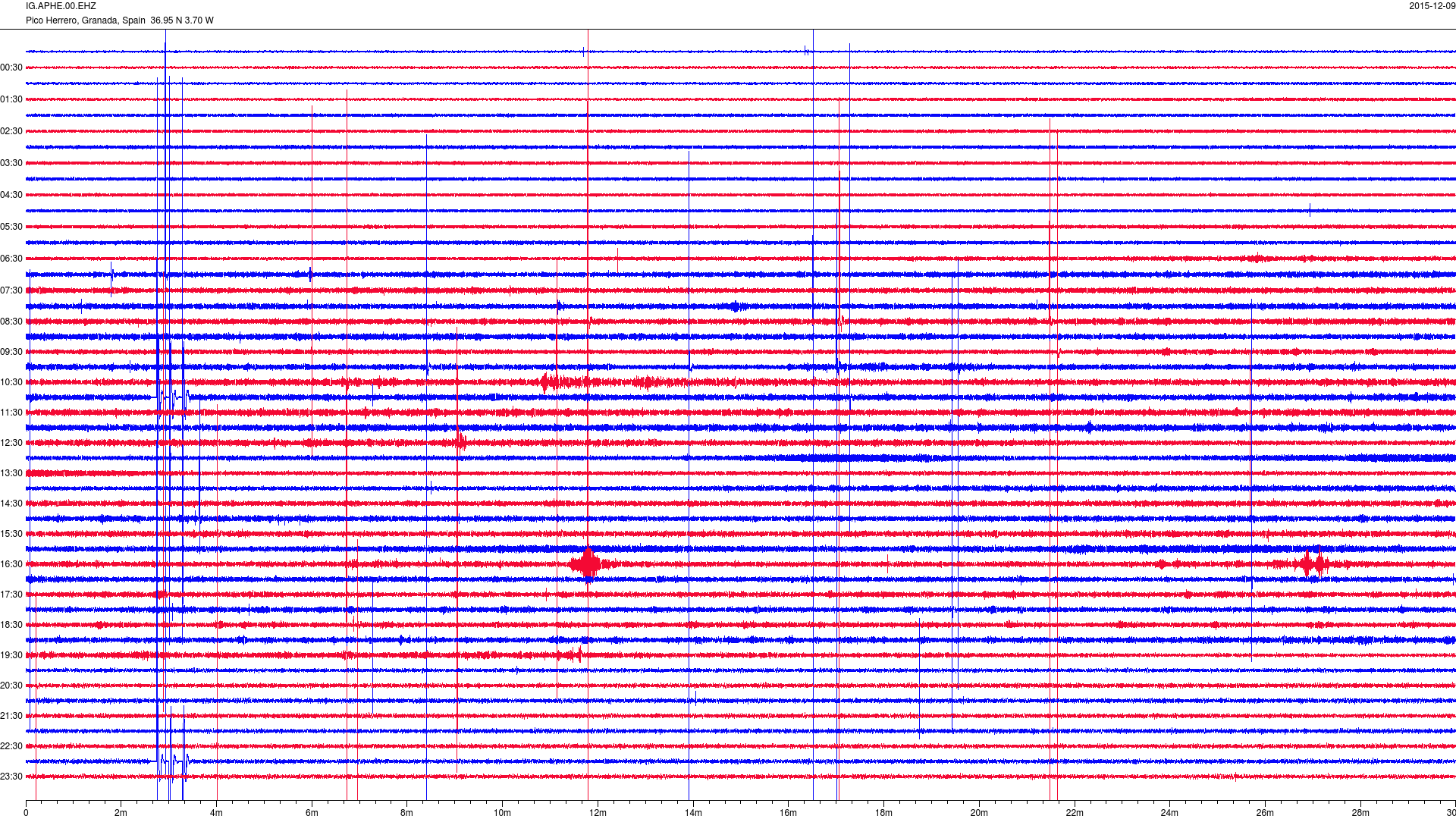This screenshot has height=819, width=1456.
Task: Click the date 2015-12-09
Action: (x=1432, y=6)
